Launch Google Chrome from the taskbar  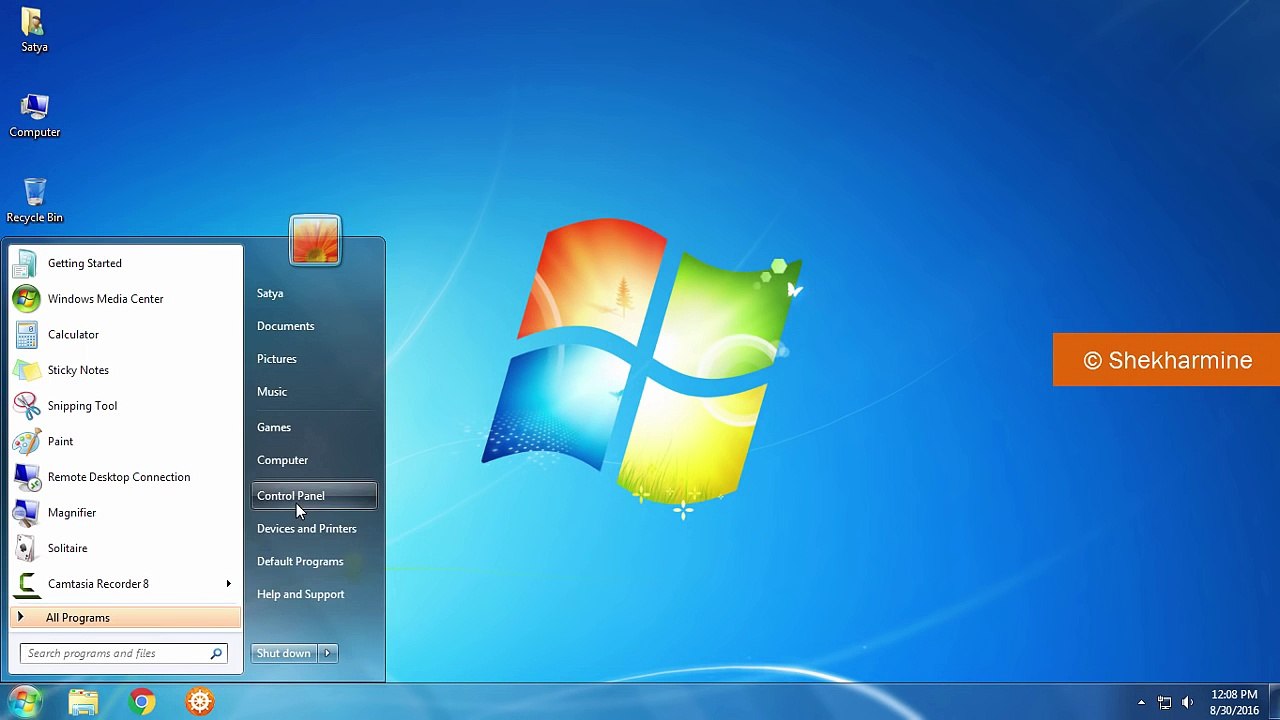[142, 702]
